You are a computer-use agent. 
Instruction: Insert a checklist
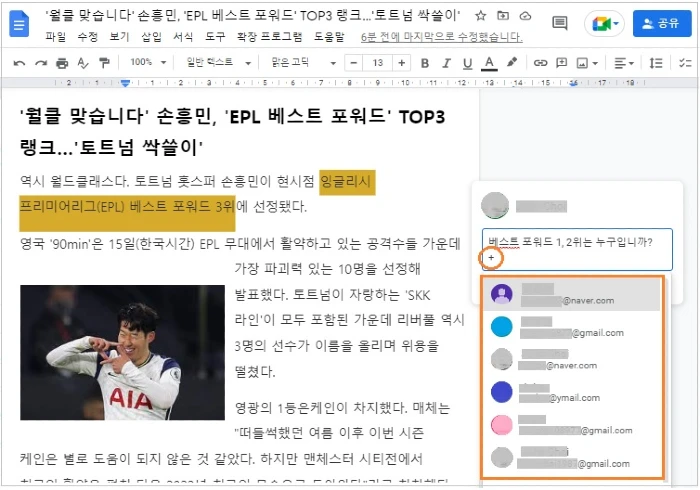(685, 63)
